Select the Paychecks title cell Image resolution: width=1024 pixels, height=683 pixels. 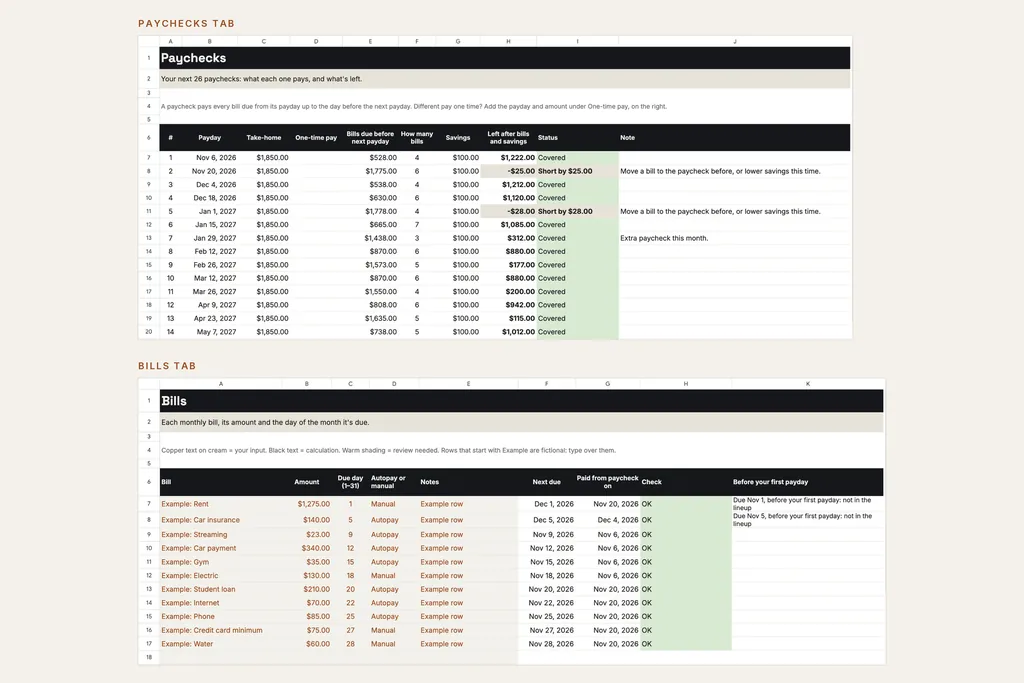click(504, 58)
